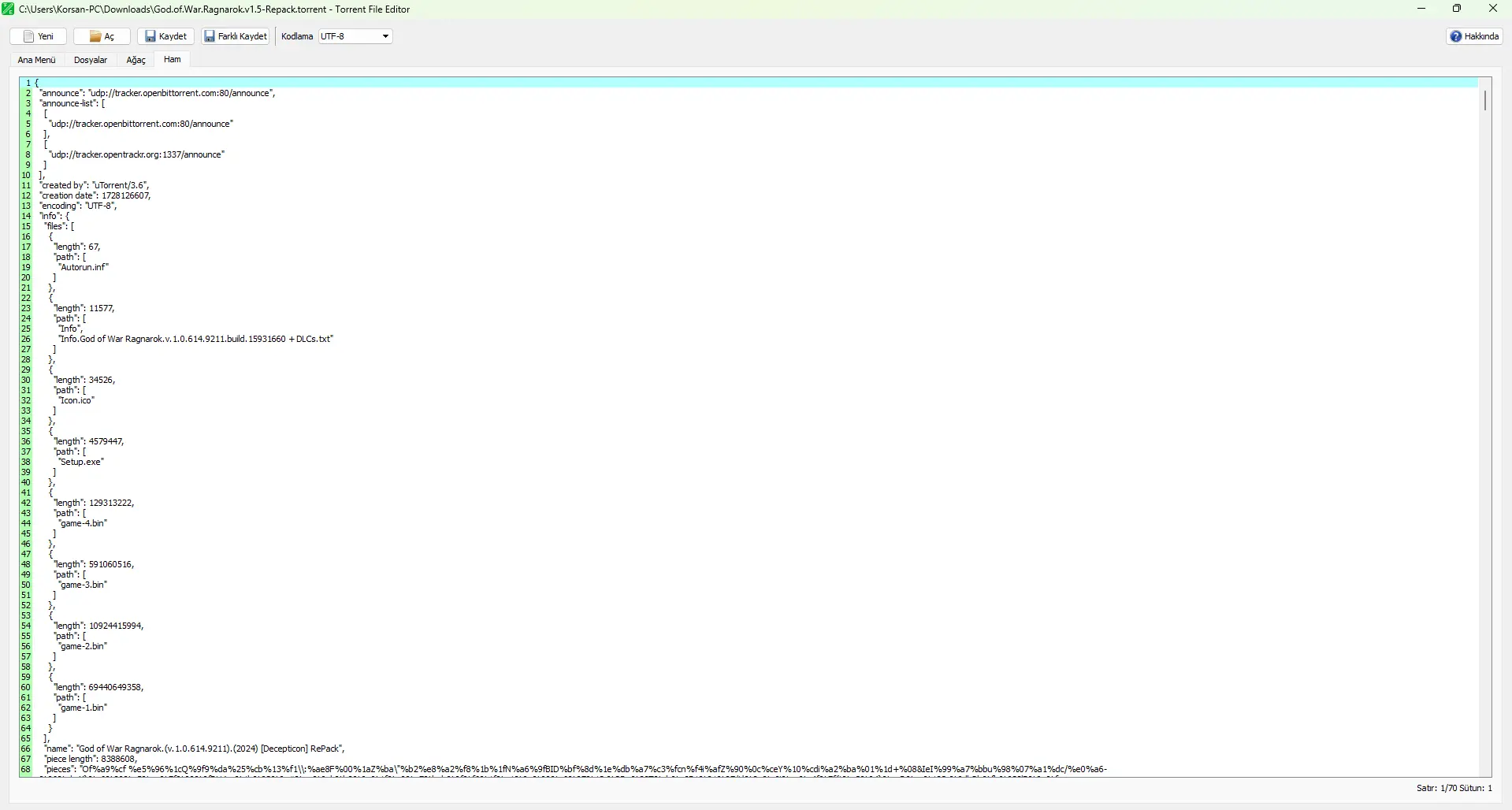Click the "announce-list" key line
The image size is (1512, 810).
click(x=72, y=103)
